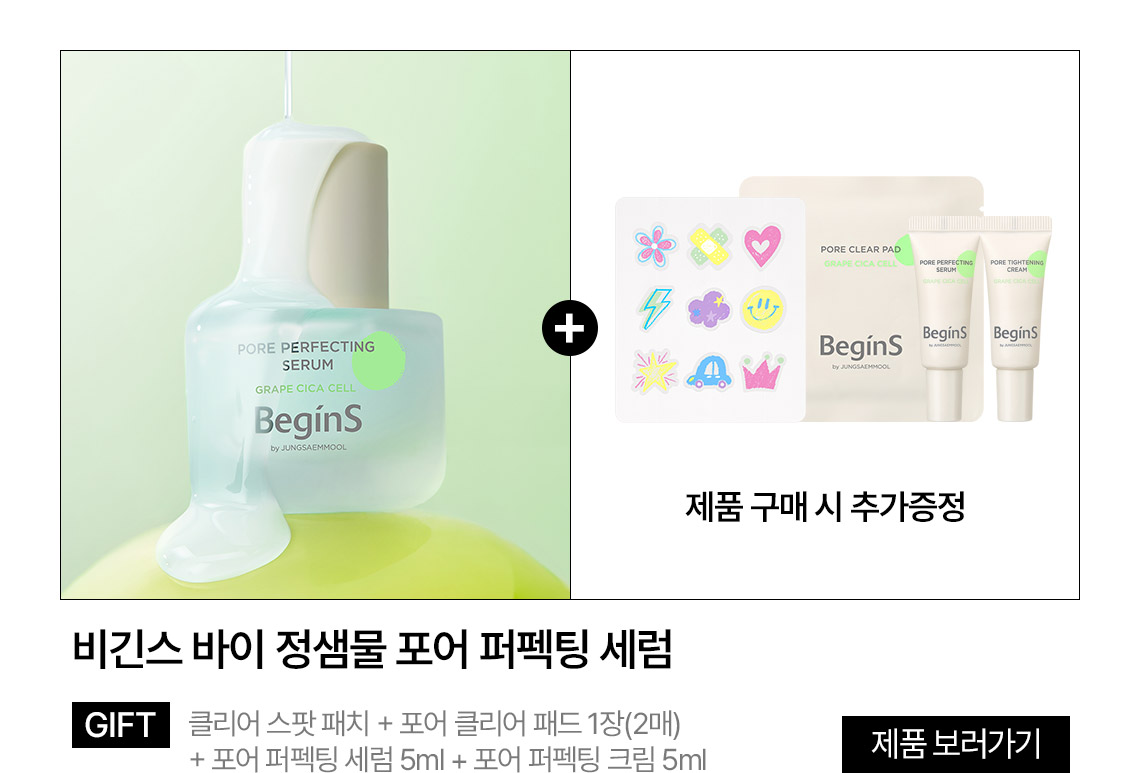Click the 비긴스 바이 정샘물 포어 퍼펙팅 세럼 title
Screen dimensions: 1140x773
coord(372,649)
